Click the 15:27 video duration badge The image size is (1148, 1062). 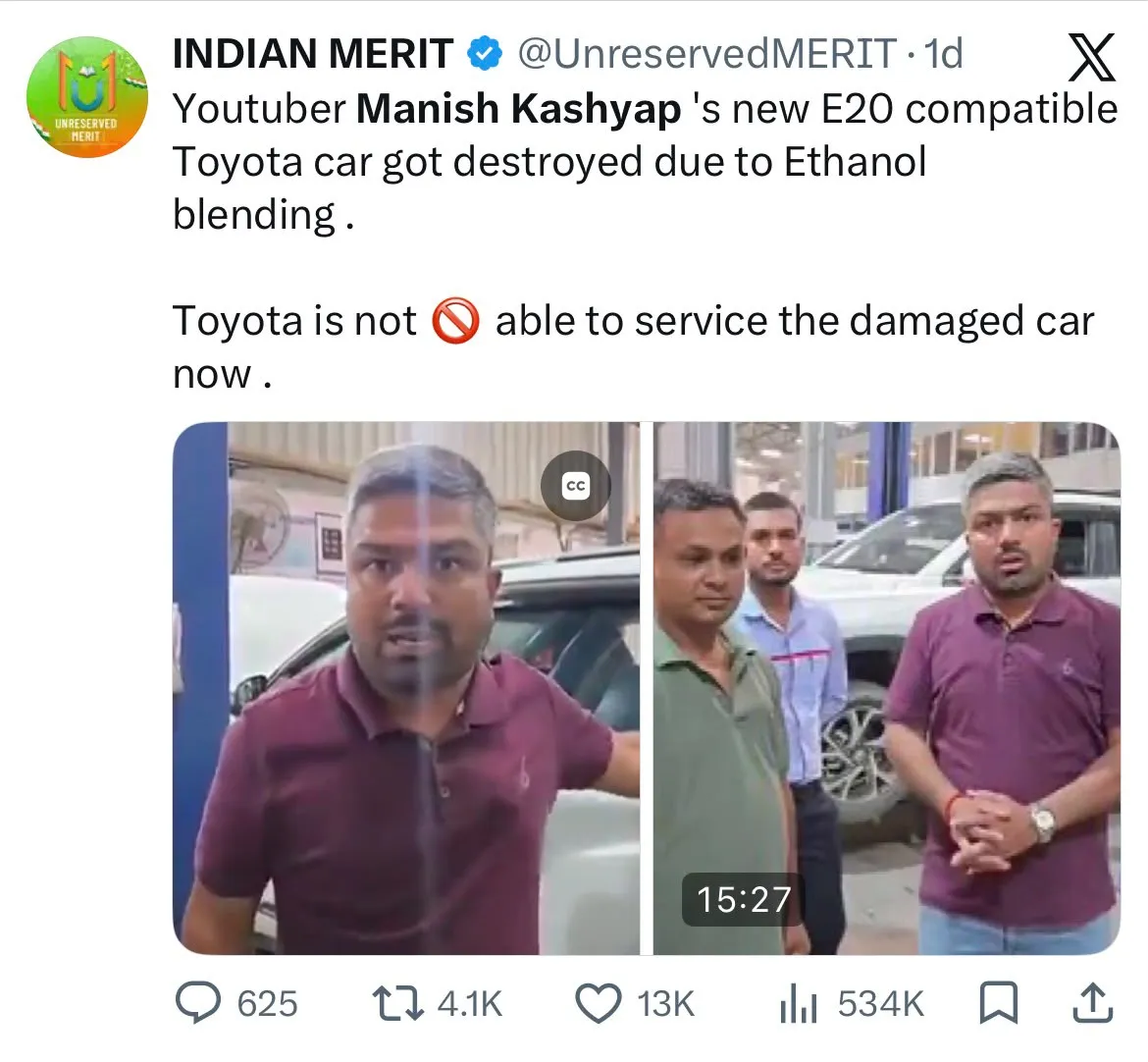coord(743,899)
